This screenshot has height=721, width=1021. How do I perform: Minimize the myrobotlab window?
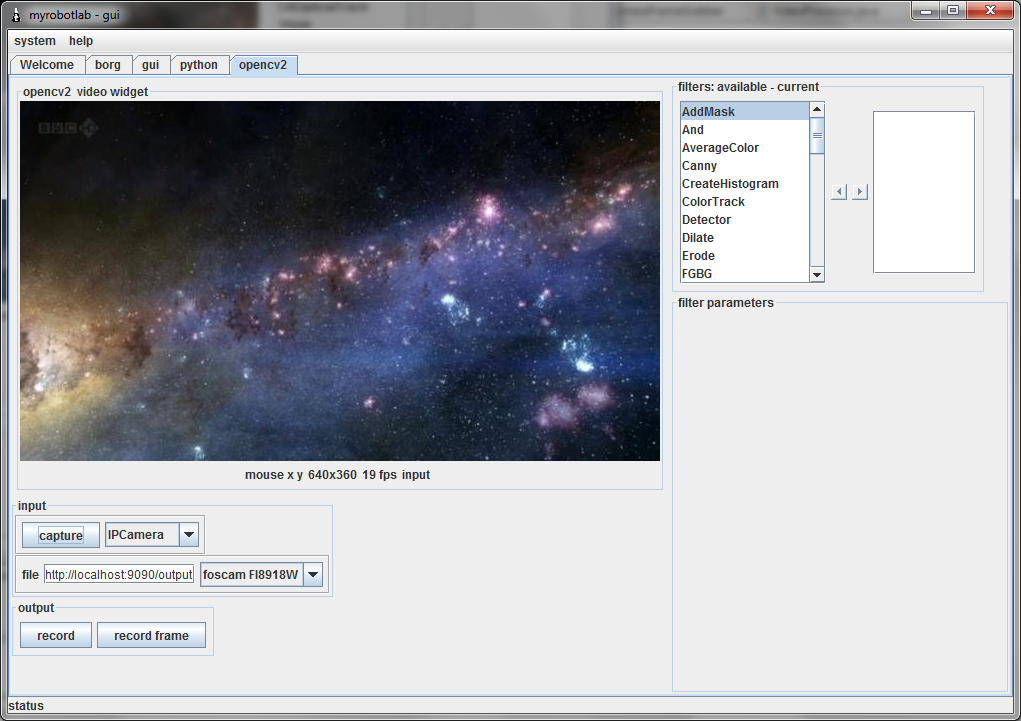coord(925,10)
